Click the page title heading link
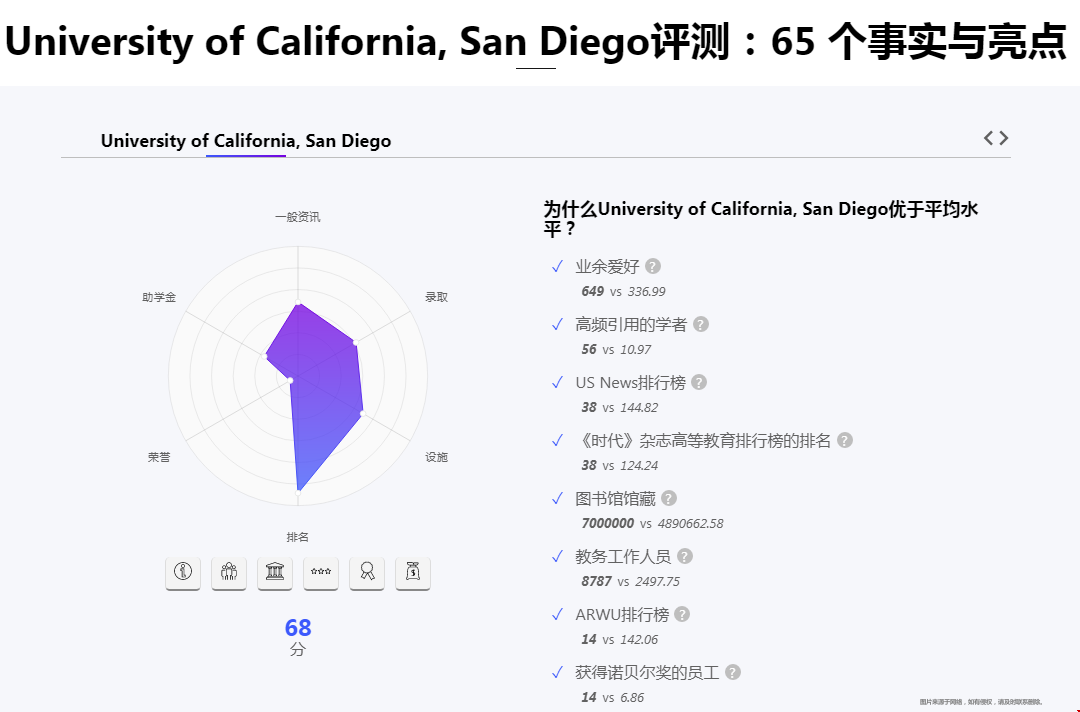1080x712 pixels. coord(540,42)
